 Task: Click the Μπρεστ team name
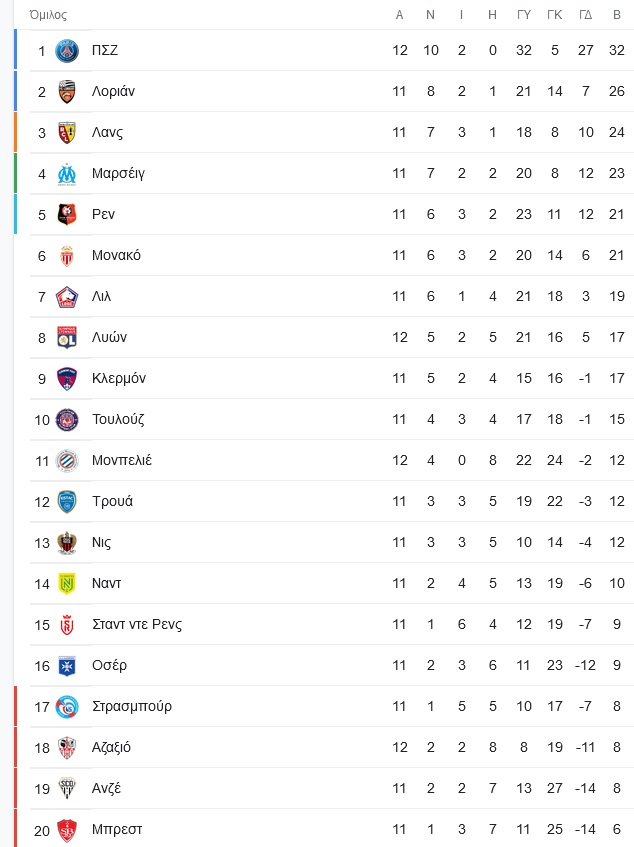(x=117, y=830)
